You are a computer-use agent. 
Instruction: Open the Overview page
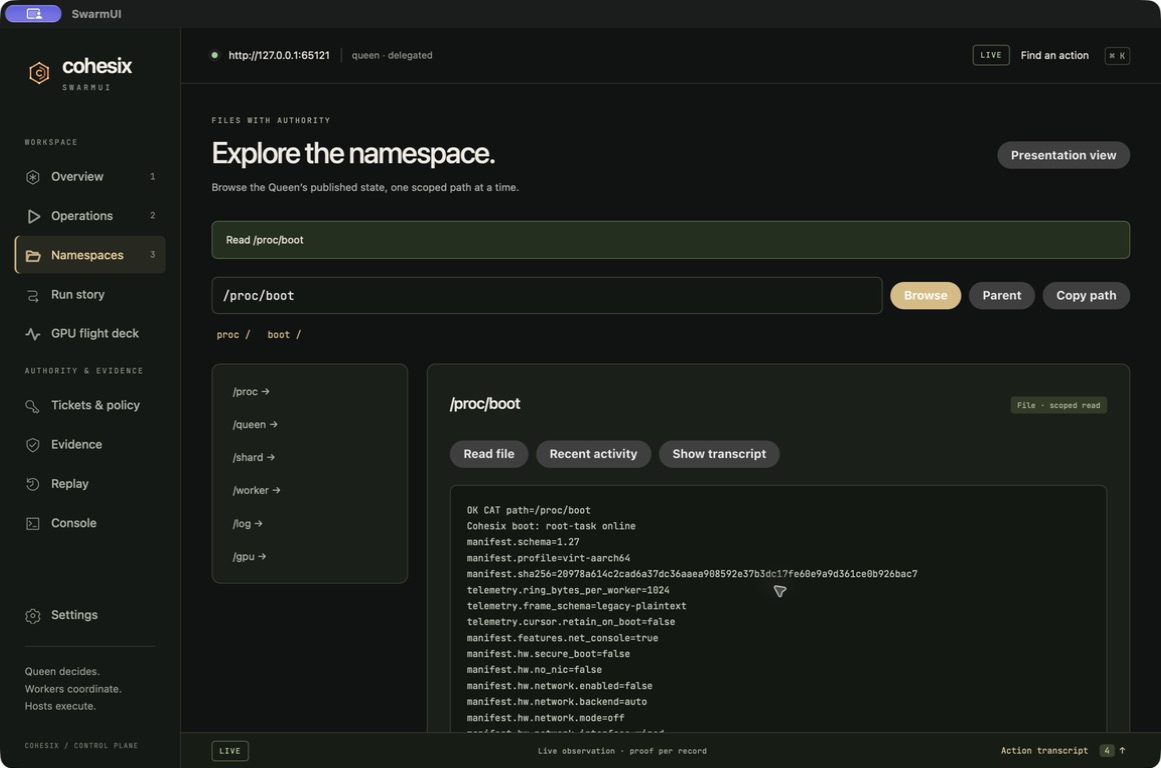[90, 177]
